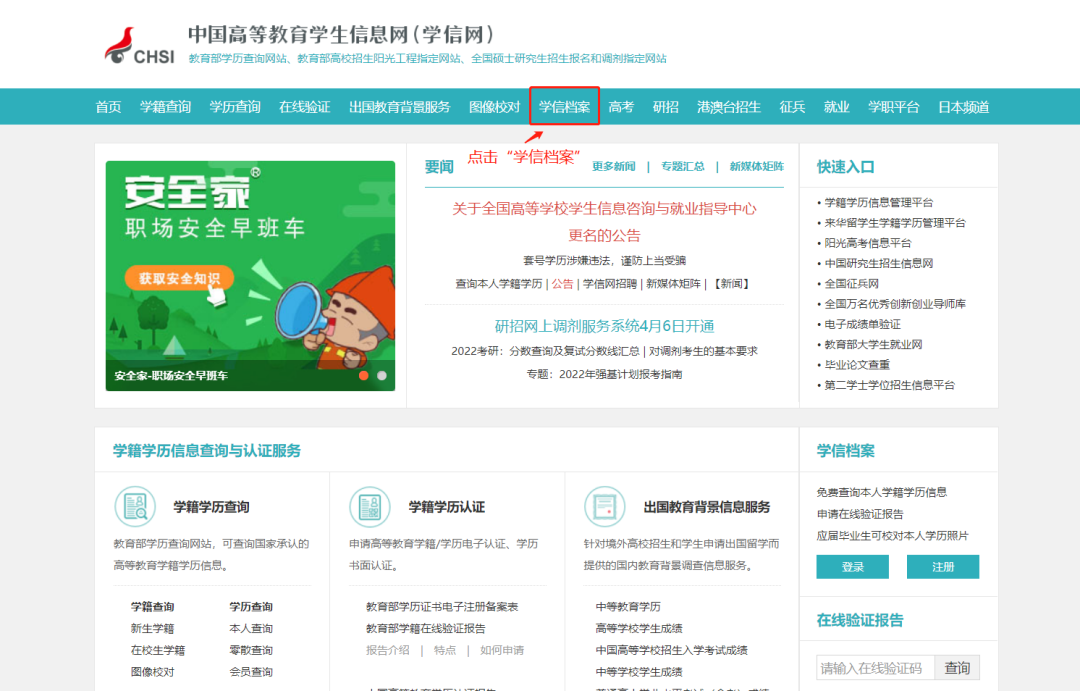The image size is (1080, 691).
Task: Click the 登录 button
Action: [853, 567]
